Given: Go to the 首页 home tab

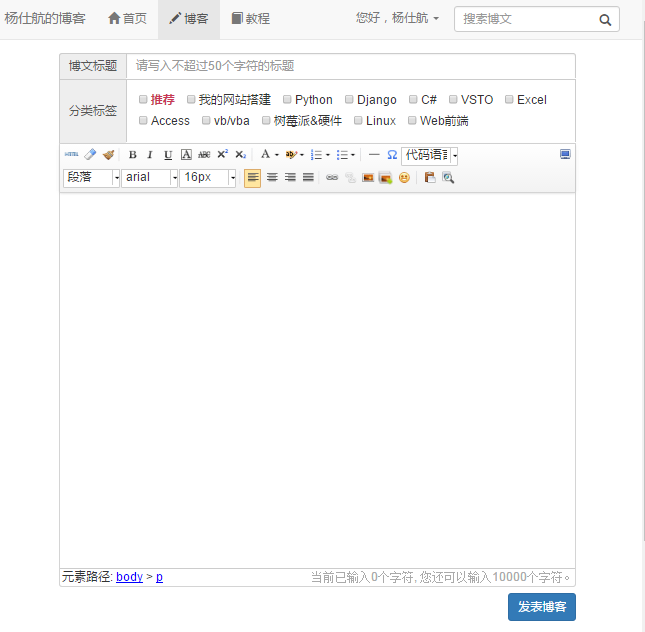Looking at the screenshot, I should (x=127, y=19).
